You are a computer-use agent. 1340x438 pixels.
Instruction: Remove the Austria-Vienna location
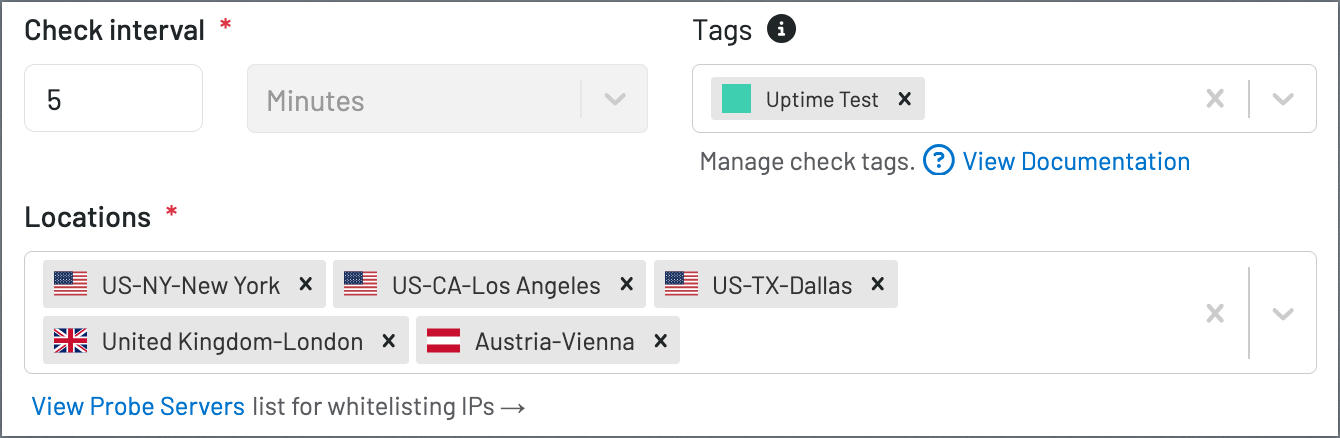[660, 341]
